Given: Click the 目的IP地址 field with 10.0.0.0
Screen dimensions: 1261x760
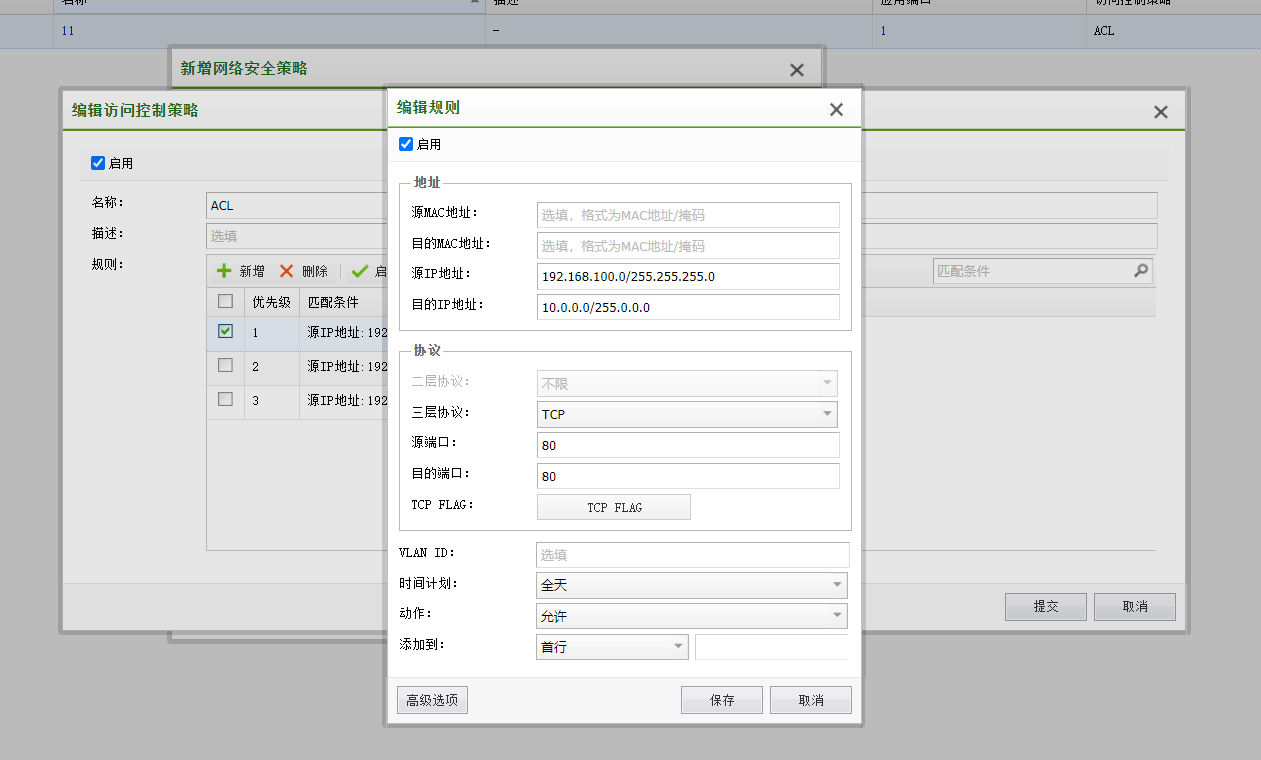Looking at the screenshot, I should 688,307.
